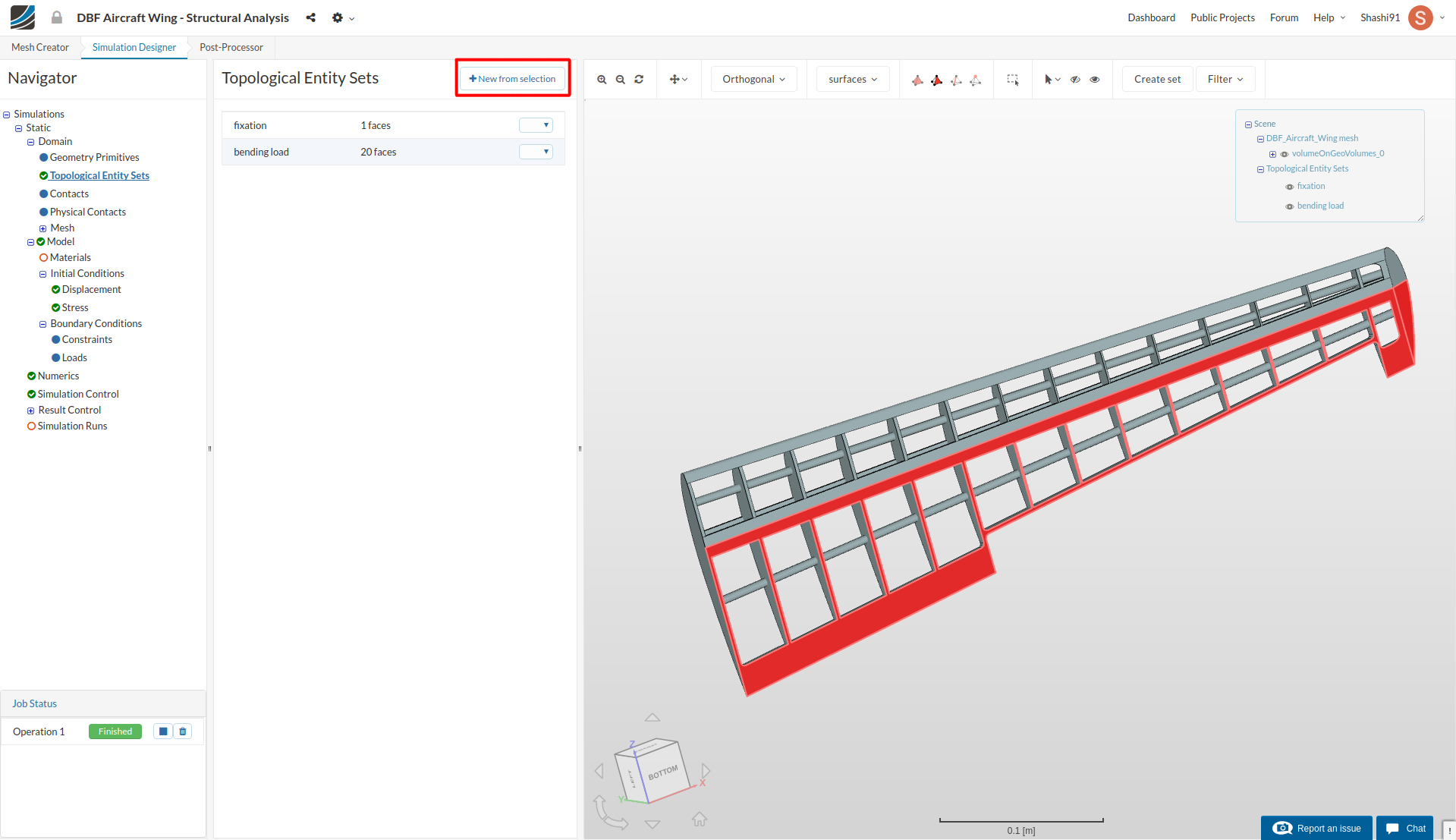Screen dimensions: 1456x840
Task: Select the surface-with-edges render mode icon
Action: coord(937,80)
